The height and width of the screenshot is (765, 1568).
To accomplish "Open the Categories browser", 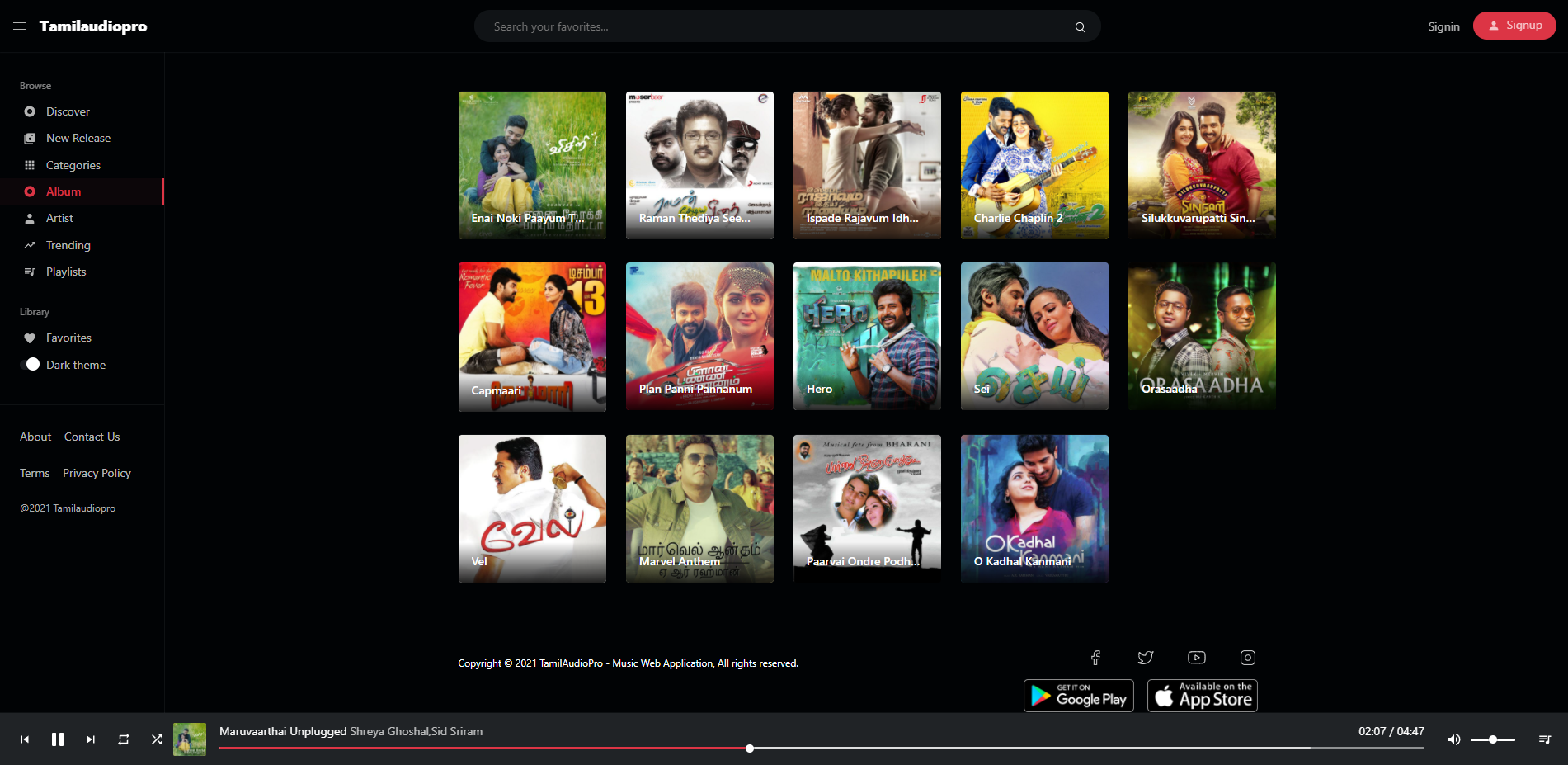I will pos(74,165).
